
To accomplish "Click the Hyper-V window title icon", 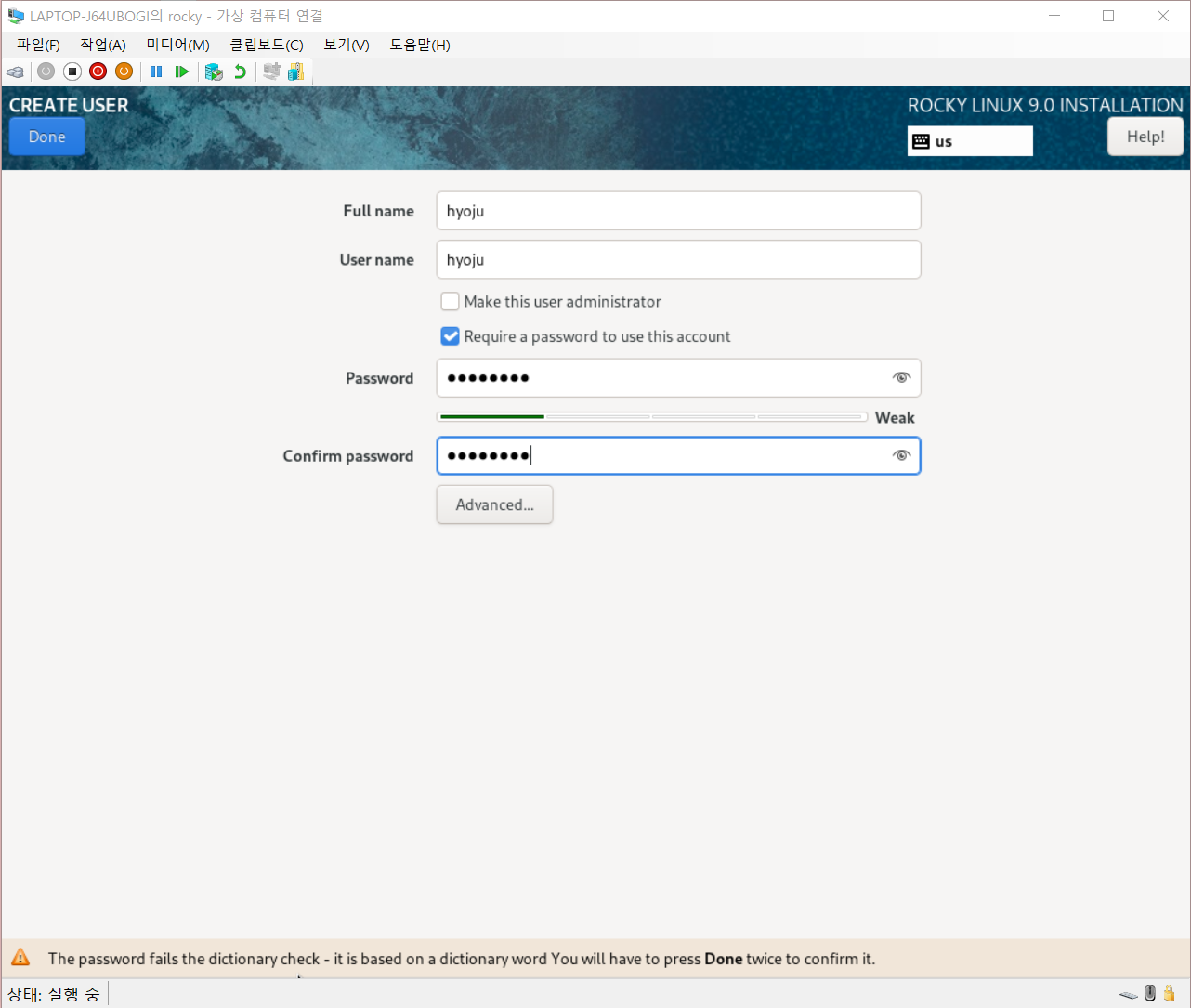I will [x=16, y=16].
